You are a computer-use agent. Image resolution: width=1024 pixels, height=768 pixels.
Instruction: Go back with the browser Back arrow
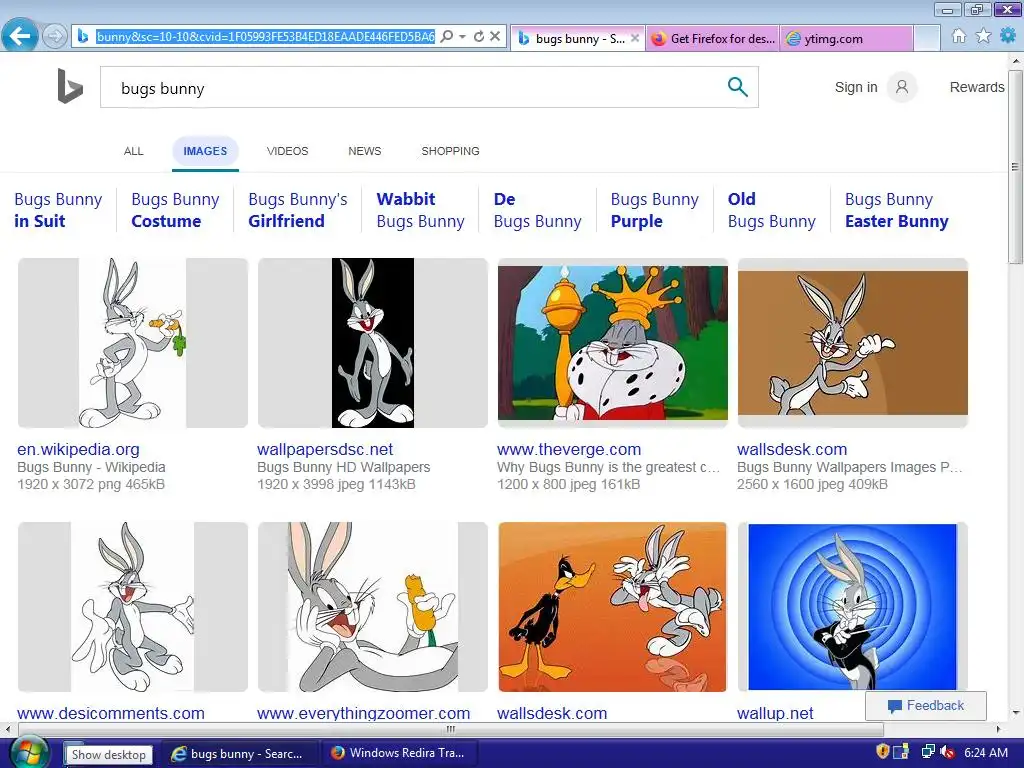20,35
